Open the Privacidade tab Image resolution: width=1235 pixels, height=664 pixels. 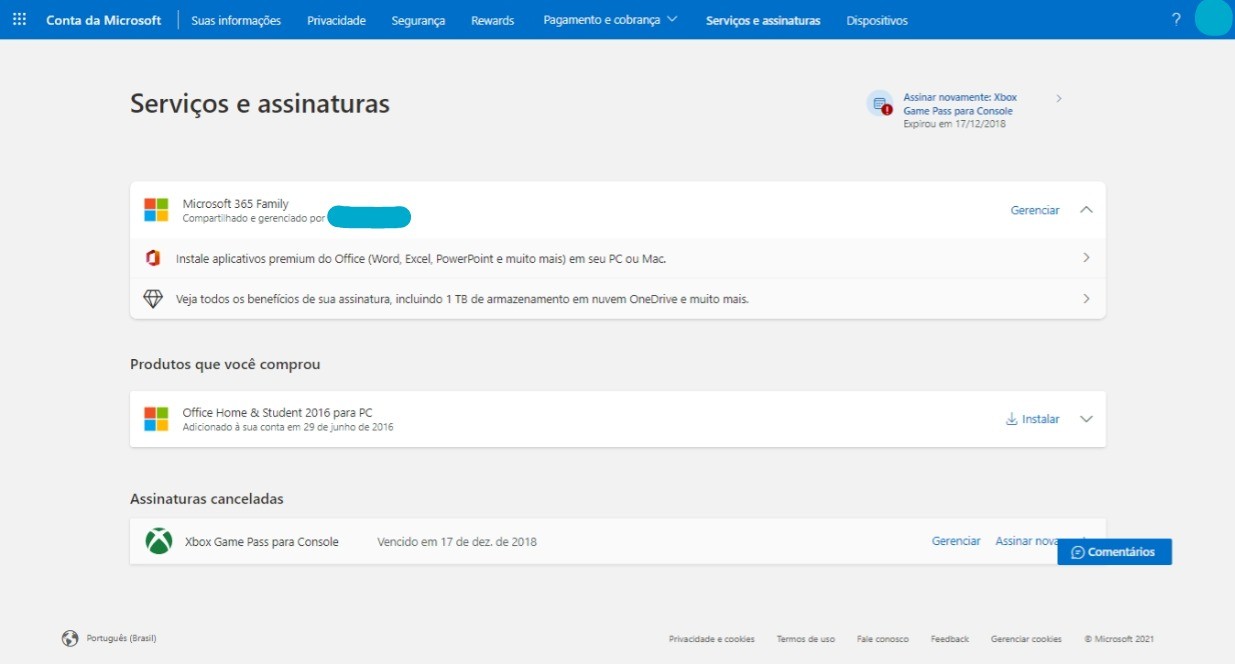pos(337,20)
